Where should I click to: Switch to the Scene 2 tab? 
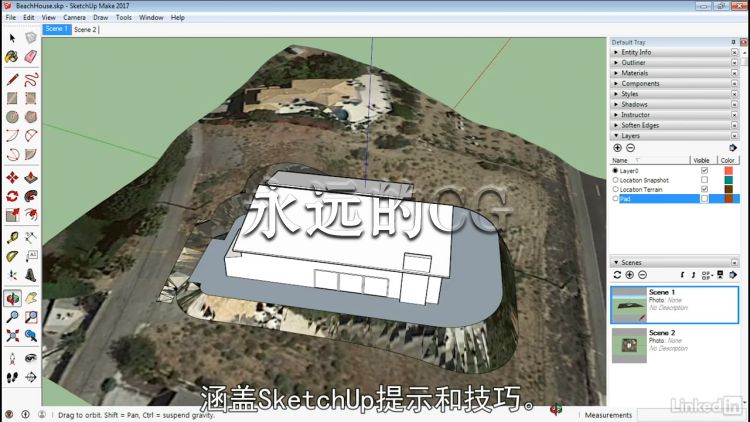click(x=85, y=30)
